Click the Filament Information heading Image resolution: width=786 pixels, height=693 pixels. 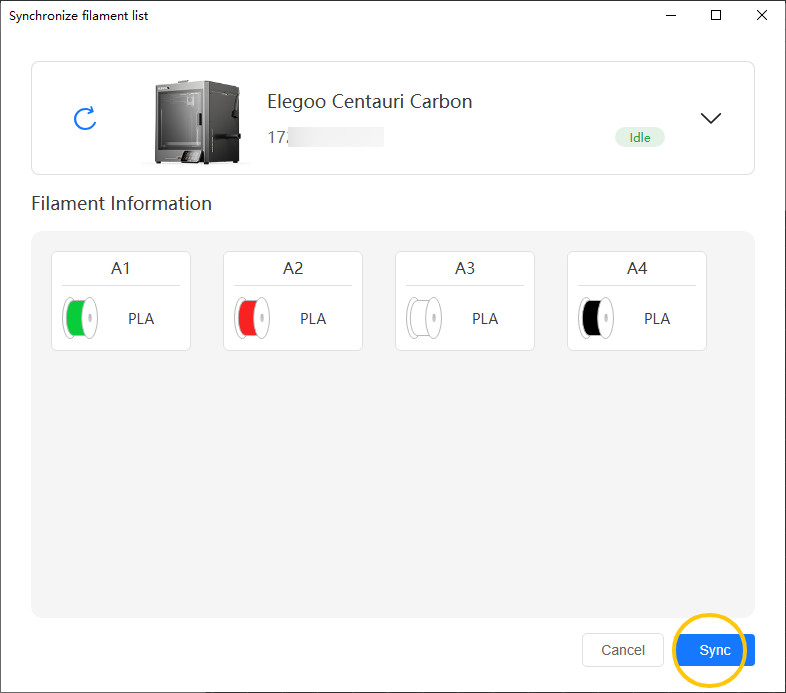[x=121, y=204]
